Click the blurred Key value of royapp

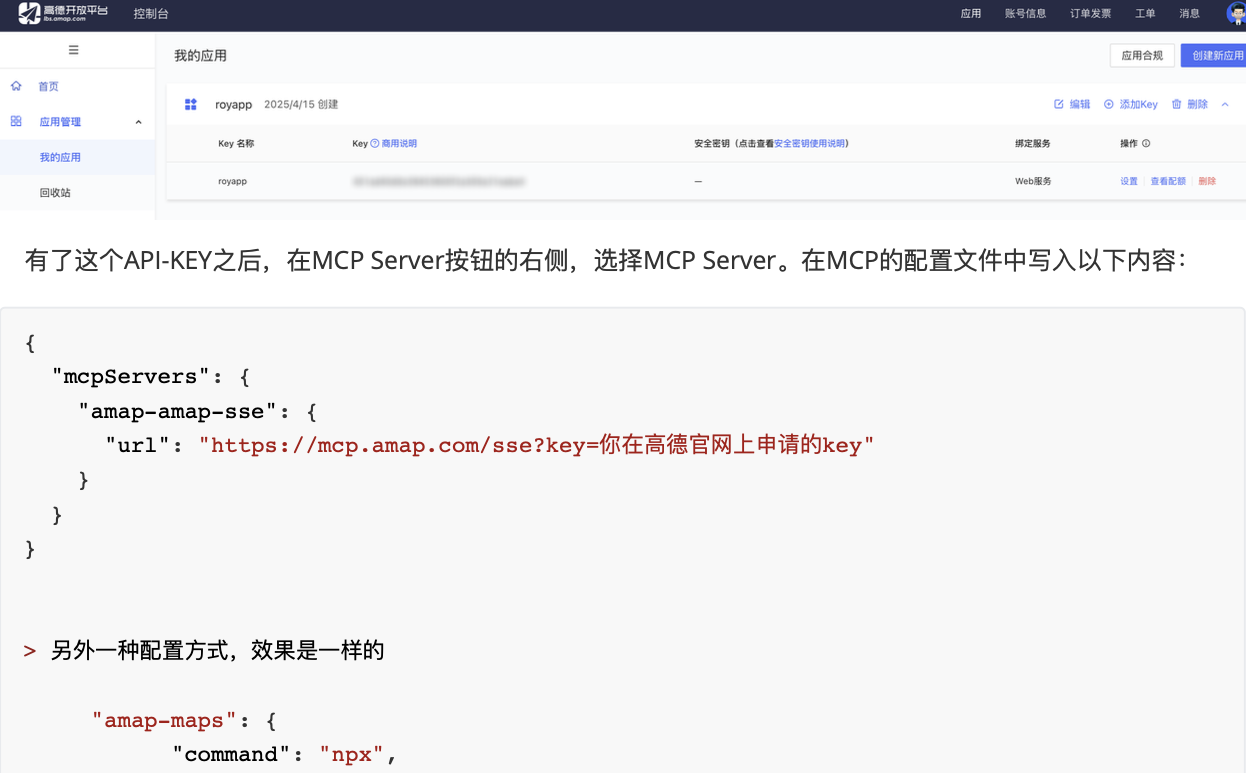click(x=439, y=182)
